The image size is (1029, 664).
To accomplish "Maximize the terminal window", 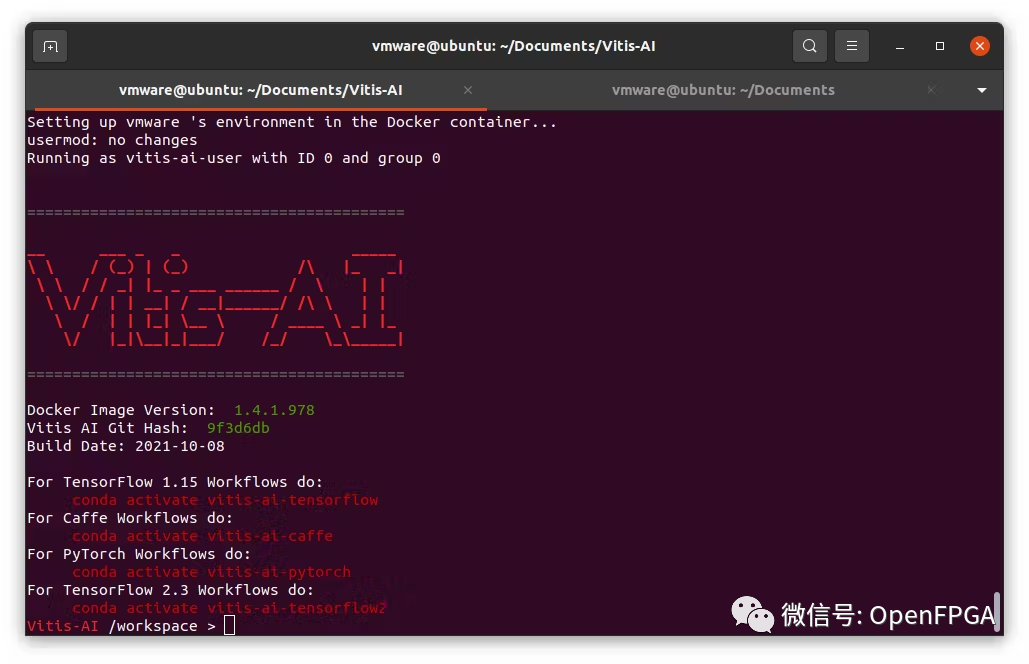I will click(x=940, y=46).
